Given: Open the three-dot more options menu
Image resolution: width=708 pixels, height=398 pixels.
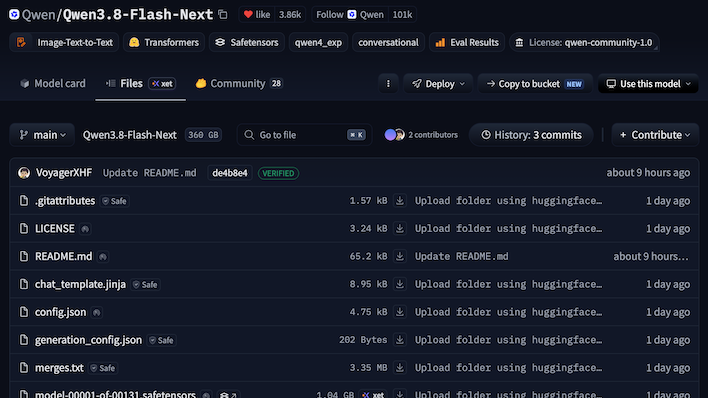Looking at the screenshot, I should [388, 84].
